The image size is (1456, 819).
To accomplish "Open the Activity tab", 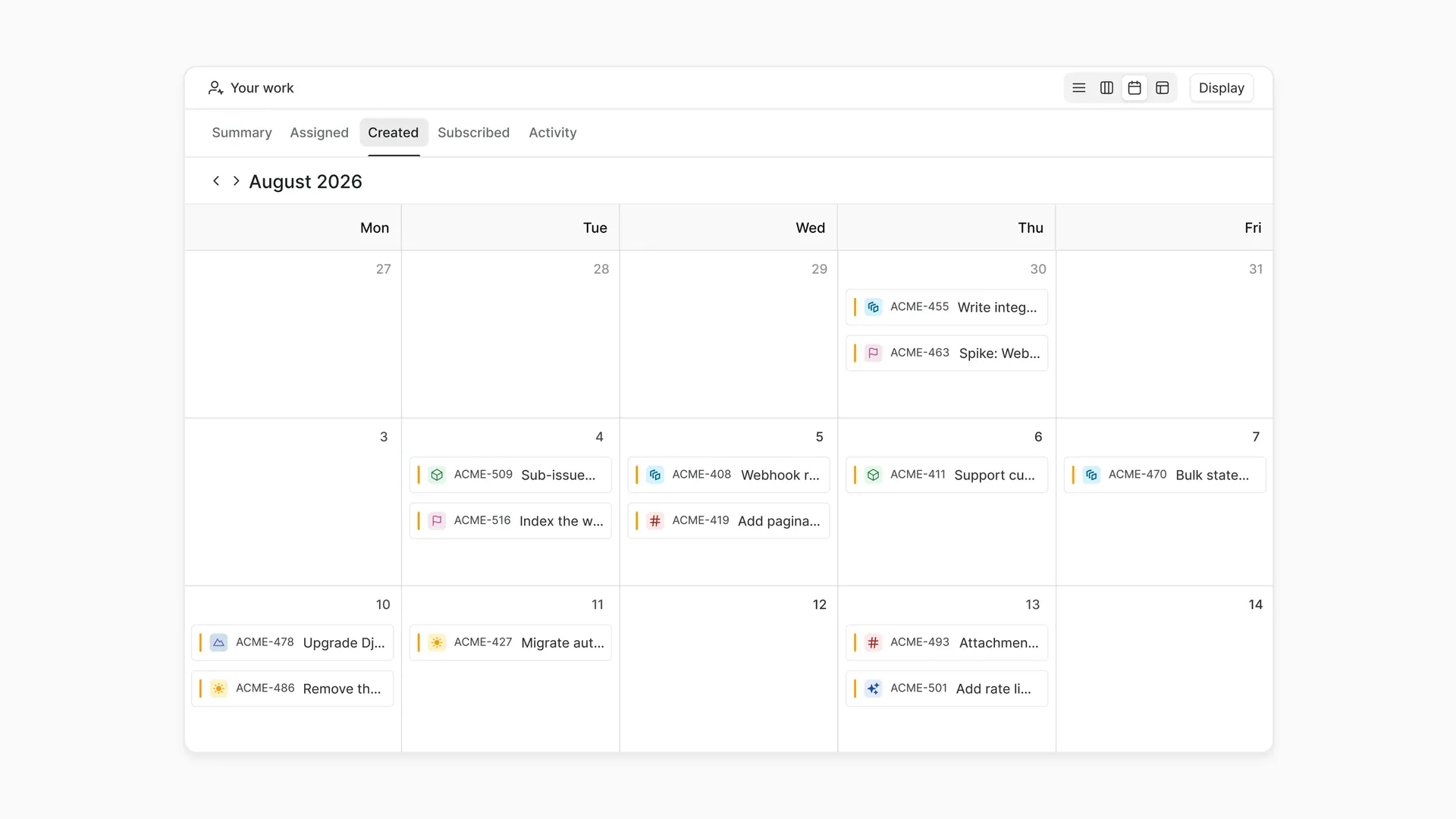I will (553, 133).
